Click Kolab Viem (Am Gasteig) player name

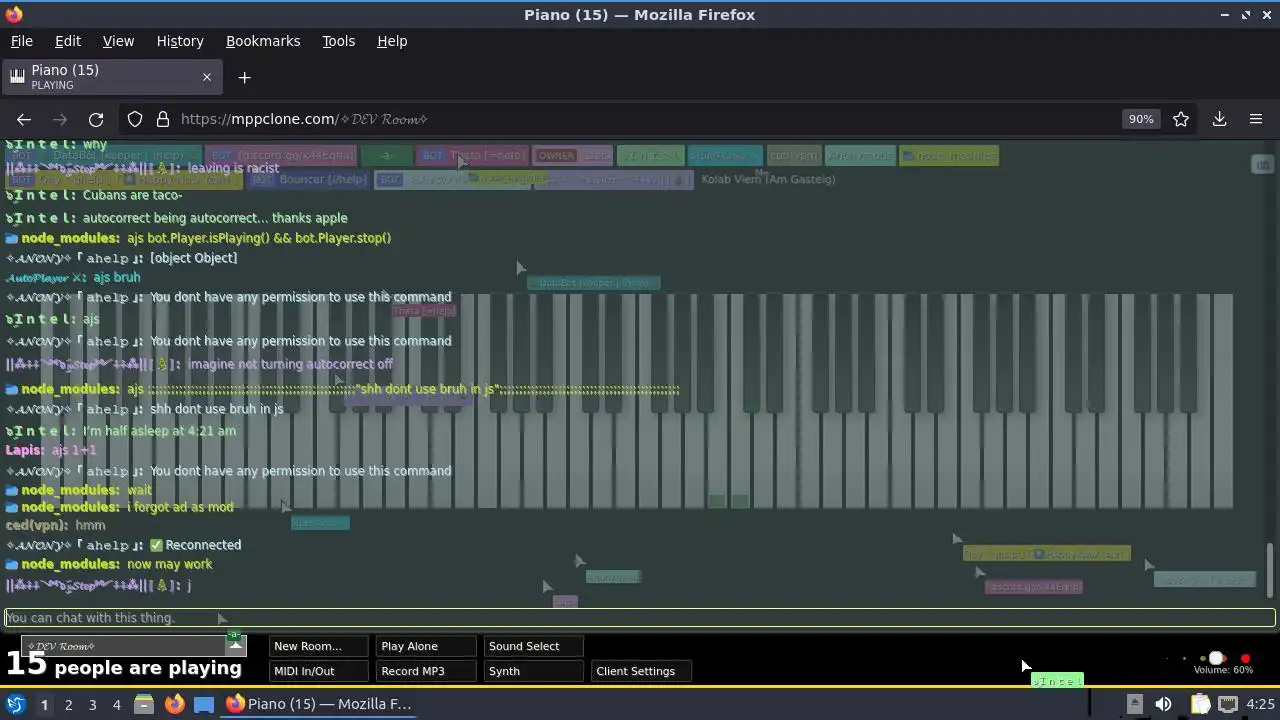767,180
